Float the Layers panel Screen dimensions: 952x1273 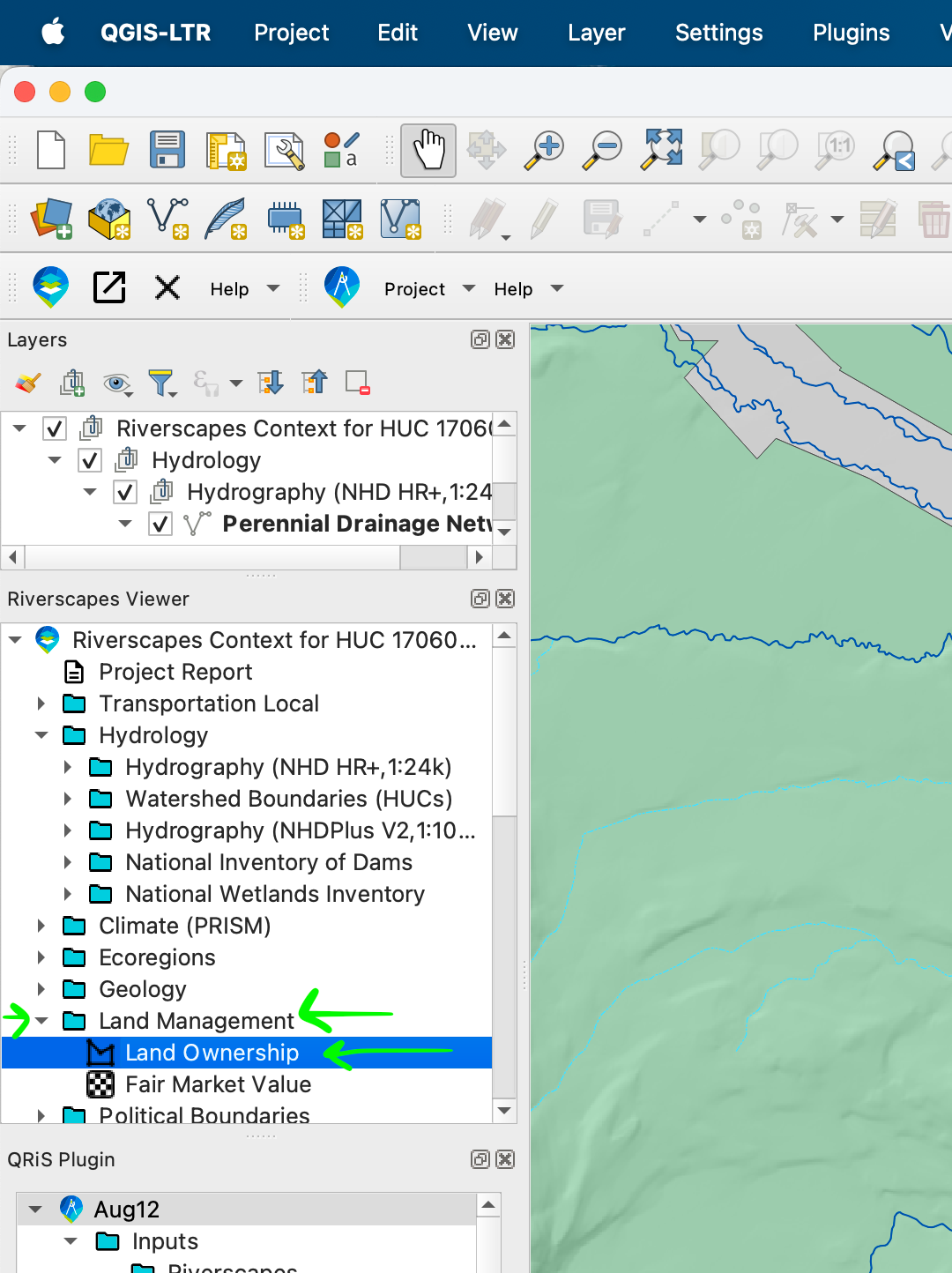click(x=480, y=339)
